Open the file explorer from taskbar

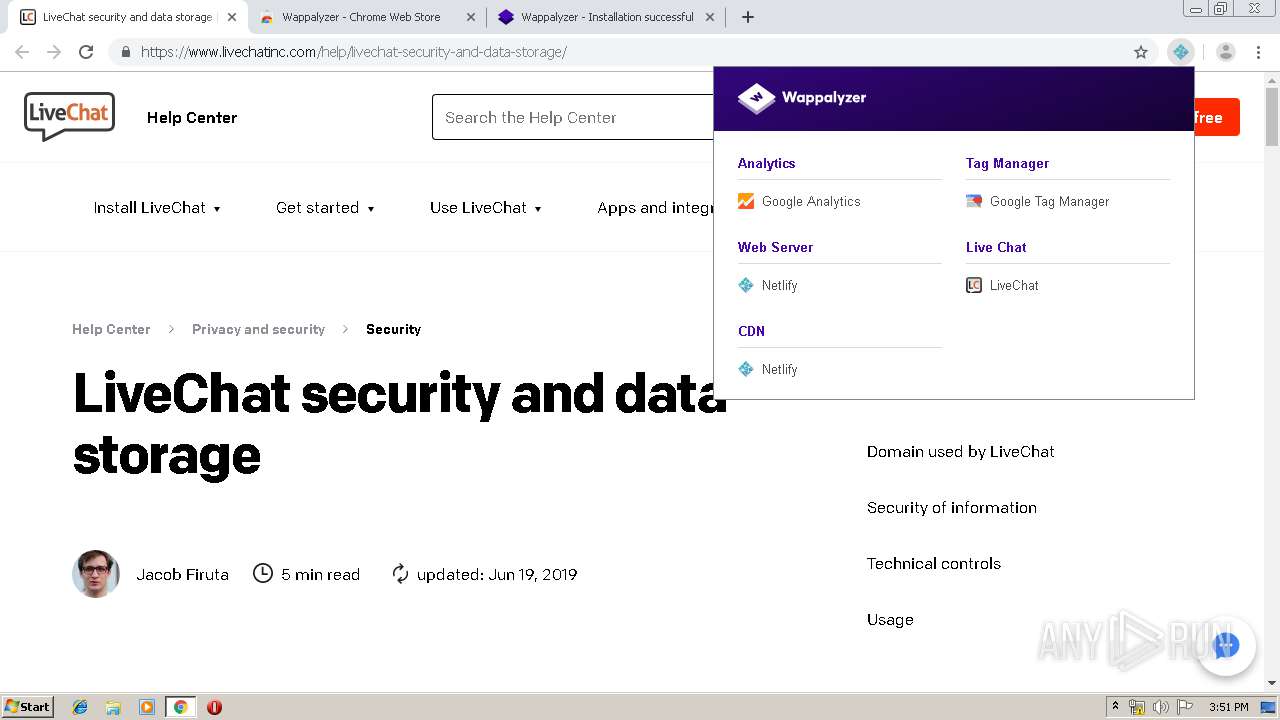tap(113, 707)
